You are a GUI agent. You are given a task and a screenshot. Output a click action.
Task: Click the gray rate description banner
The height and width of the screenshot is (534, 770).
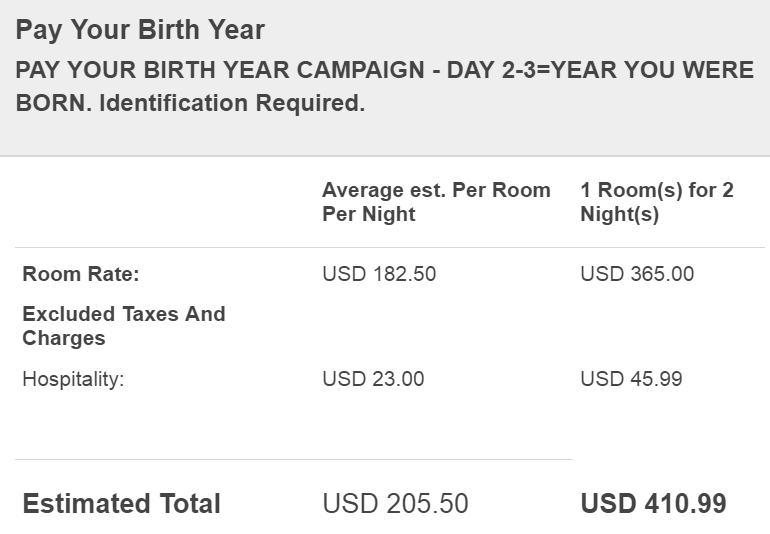tap(385, 78)
